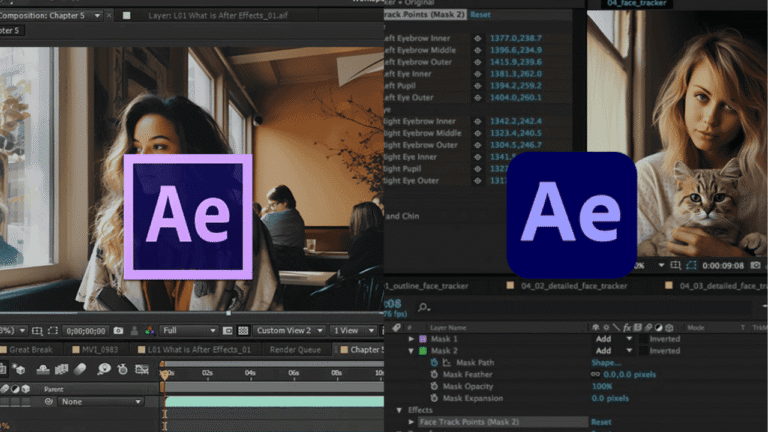
Task: Click the label tag column icon in right timeline
Action: 396,327
